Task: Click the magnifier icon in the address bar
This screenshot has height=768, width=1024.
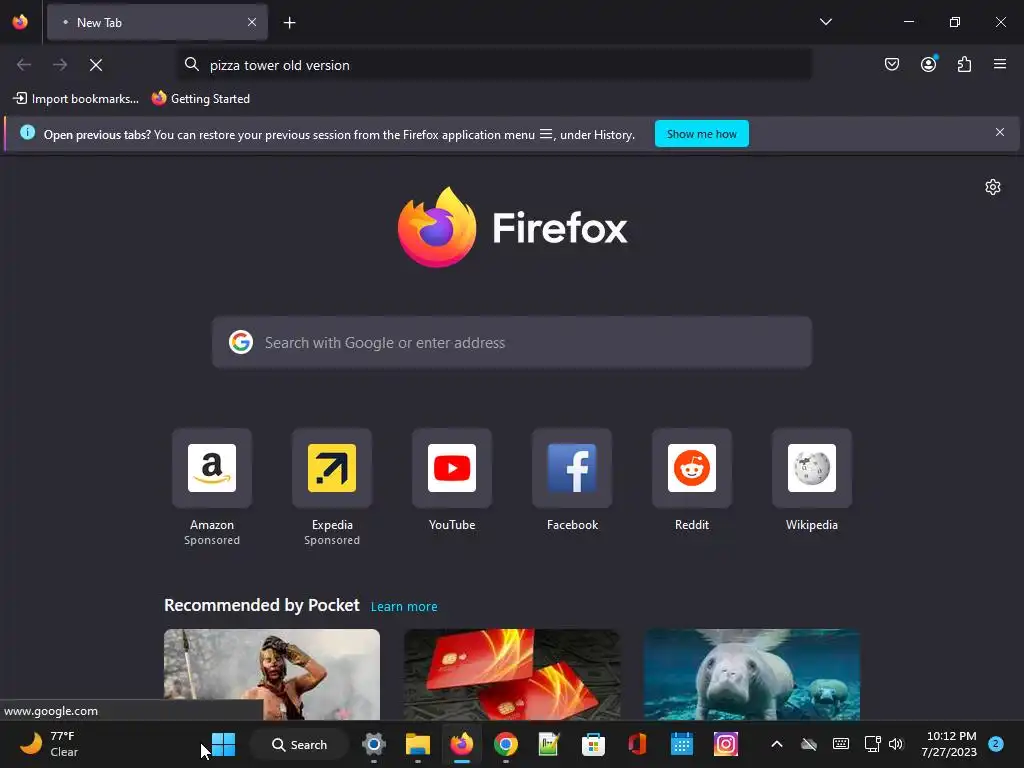Action: coord(191,64)
